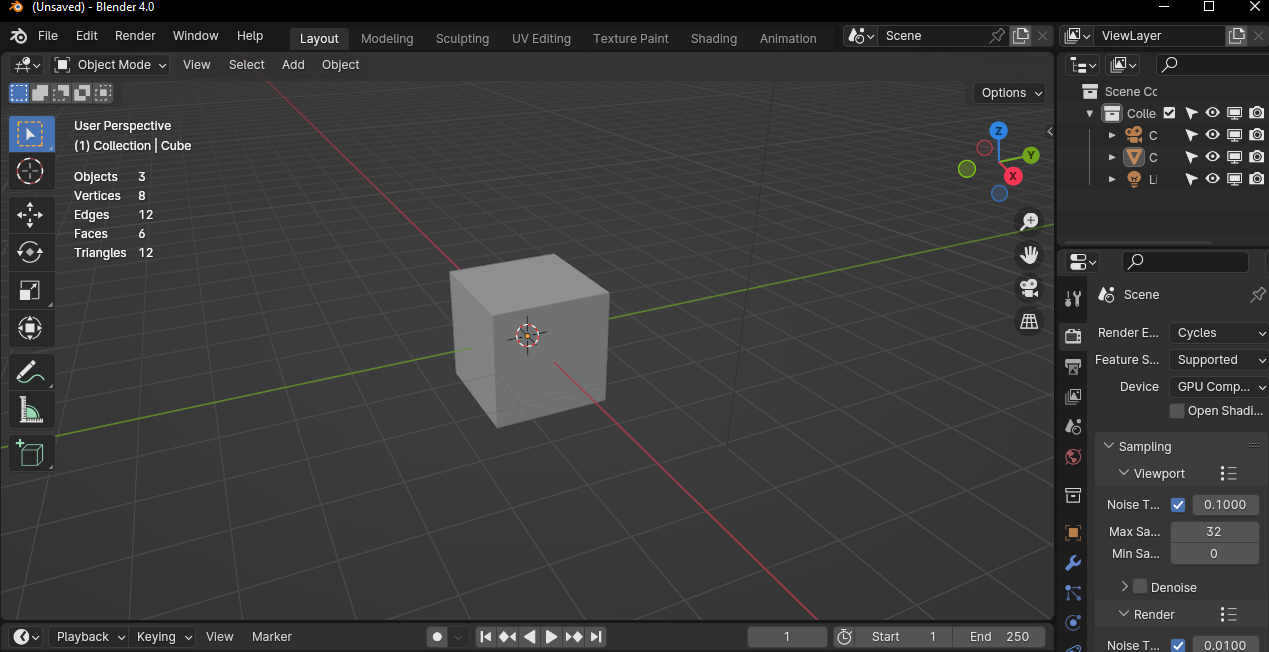
Task: Open the Render Engine Cycles dropdown
Action: [1217, 333]
